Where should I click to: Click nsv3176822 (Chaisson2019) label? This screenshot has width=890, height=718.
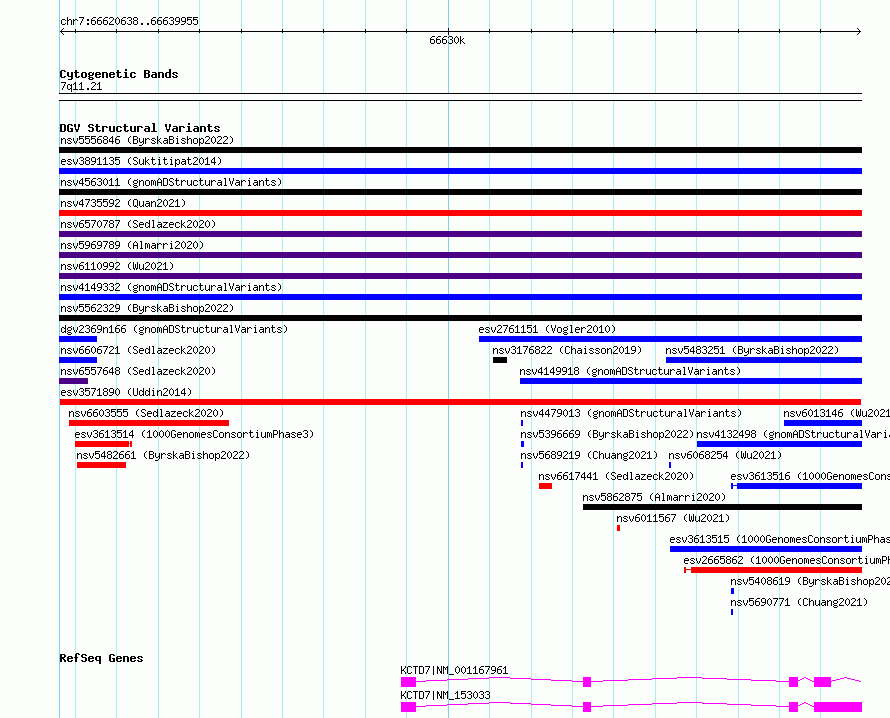pos(567,350)
